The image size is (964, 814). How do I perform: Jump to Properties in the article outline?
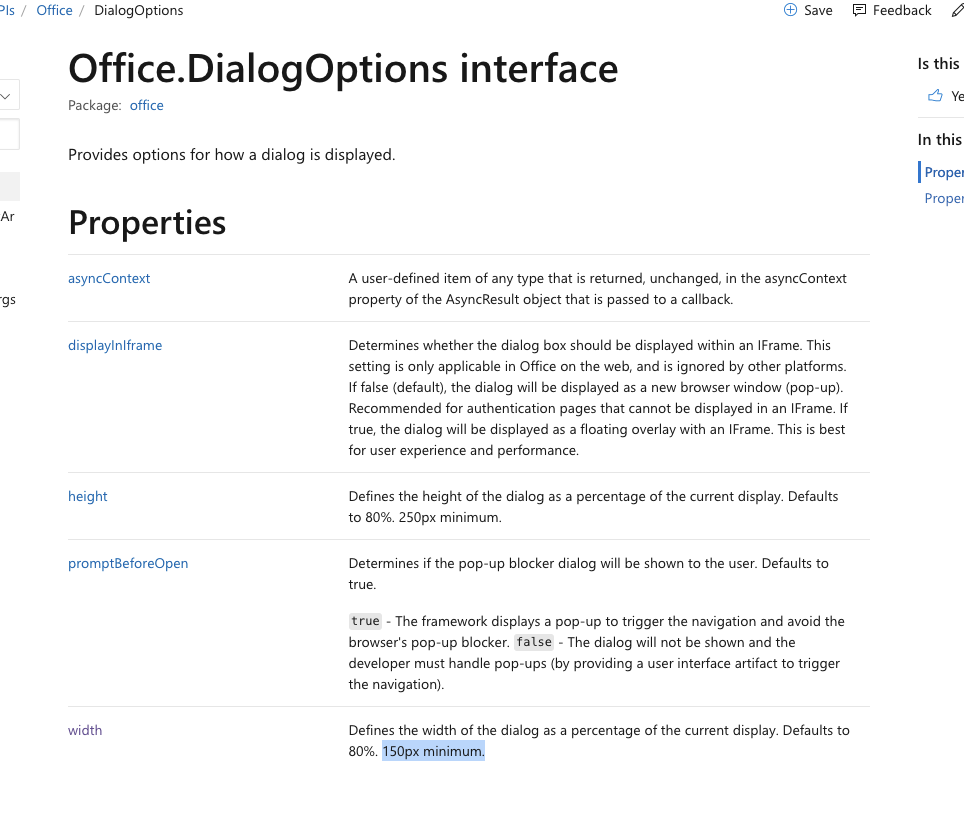944,171
